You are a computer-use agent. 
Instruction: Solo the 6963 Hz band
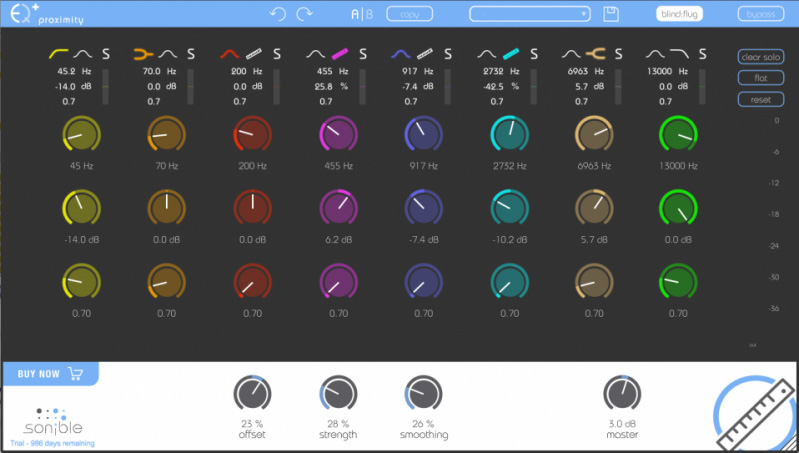click(x=618, y=54)
